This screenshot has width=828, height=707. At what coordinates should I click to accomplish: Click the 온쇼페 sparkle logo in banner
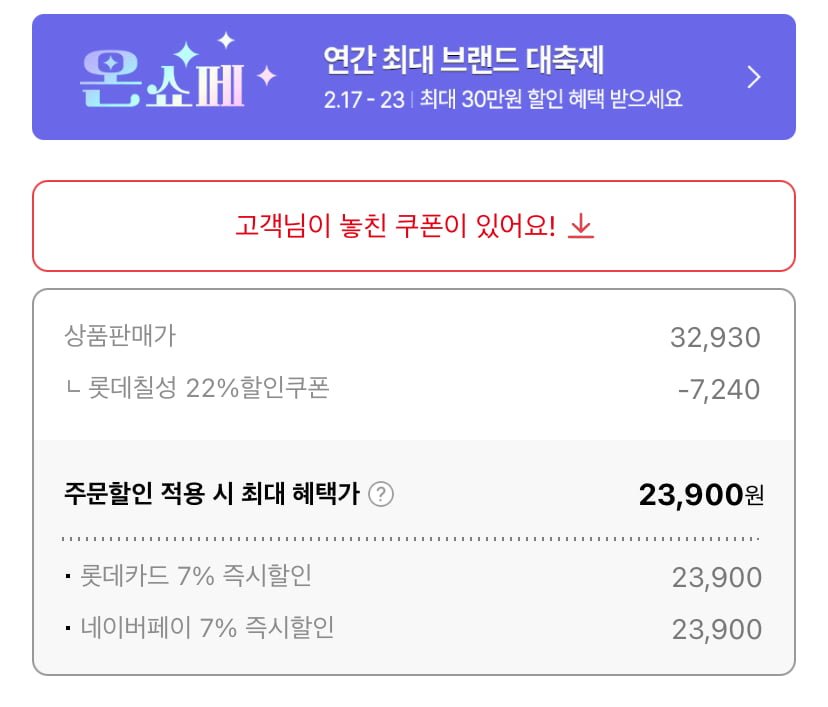[160, 78]
